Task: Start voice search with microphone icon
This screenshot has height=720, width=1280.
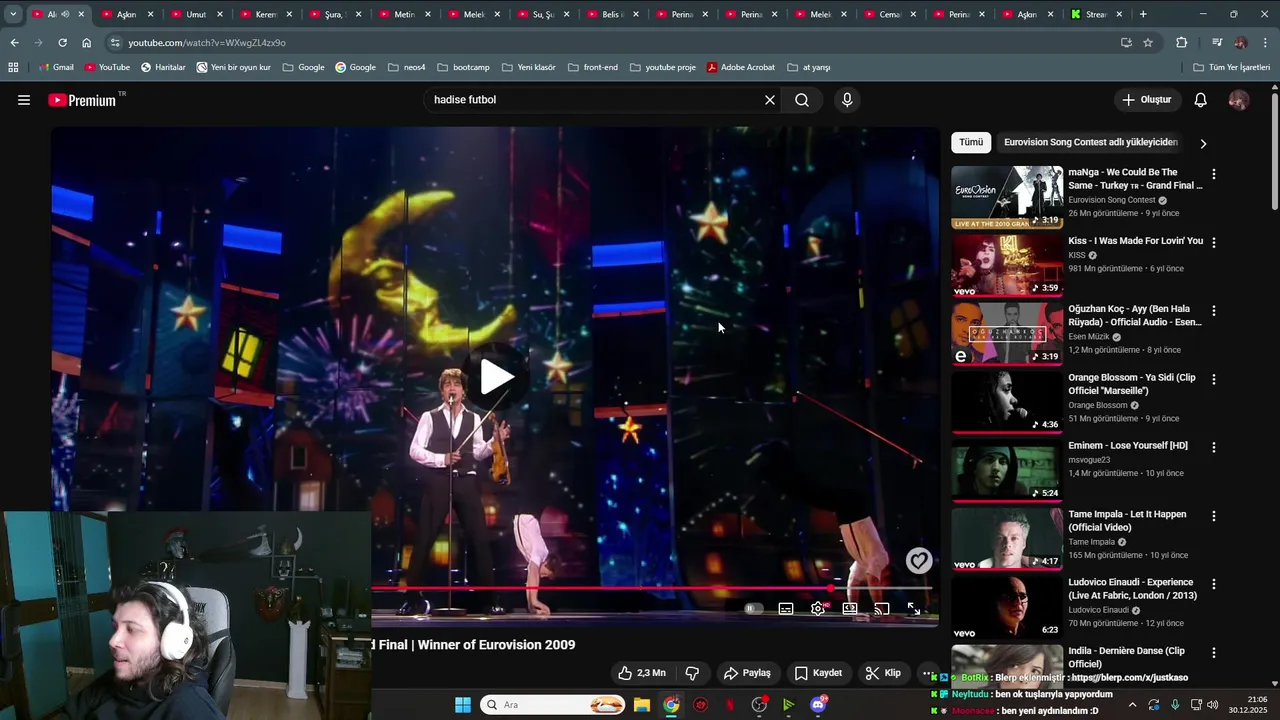Action: point(847,100)
